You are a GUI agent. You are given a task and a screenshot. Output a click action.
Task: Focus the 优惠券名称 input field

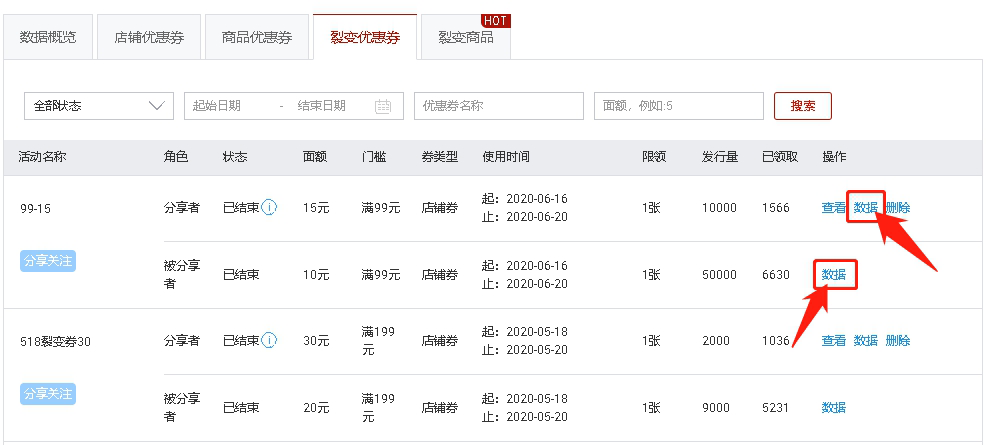[x=498, y=106]
